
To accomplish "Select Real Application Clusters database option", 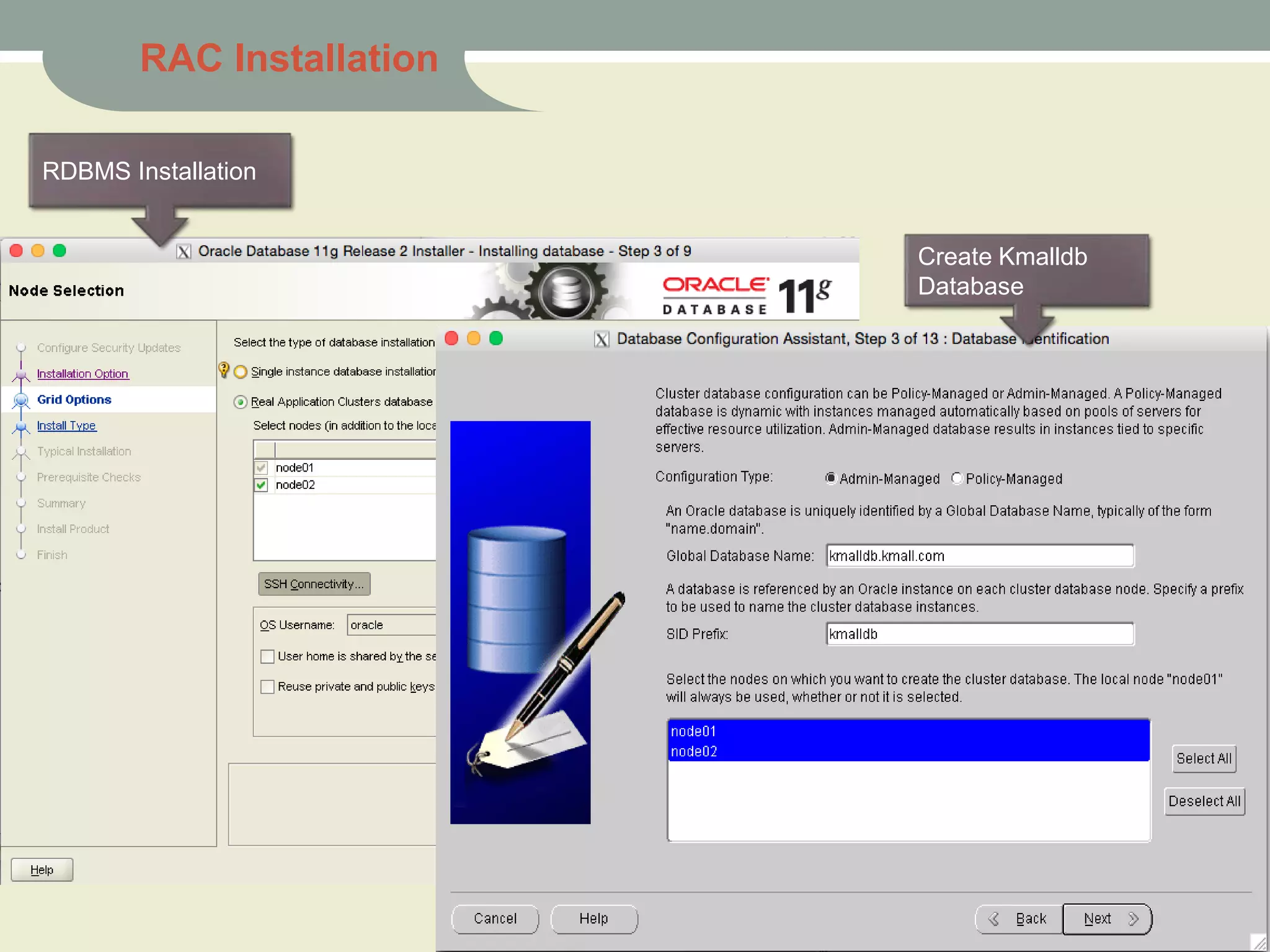I will [x=241, y=402].
